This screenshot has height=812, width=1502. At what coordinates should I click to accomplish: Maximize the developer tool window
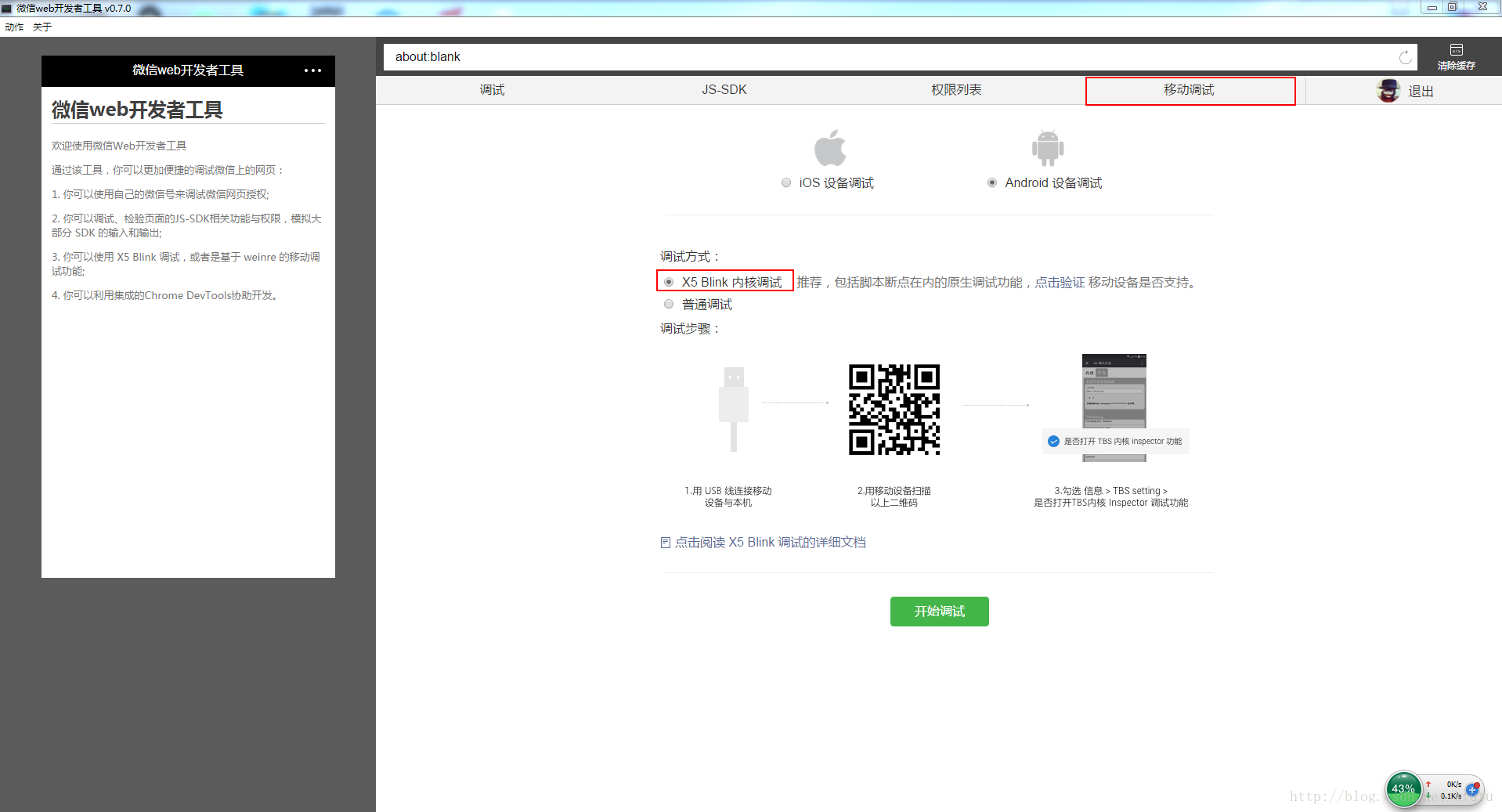1453,7
